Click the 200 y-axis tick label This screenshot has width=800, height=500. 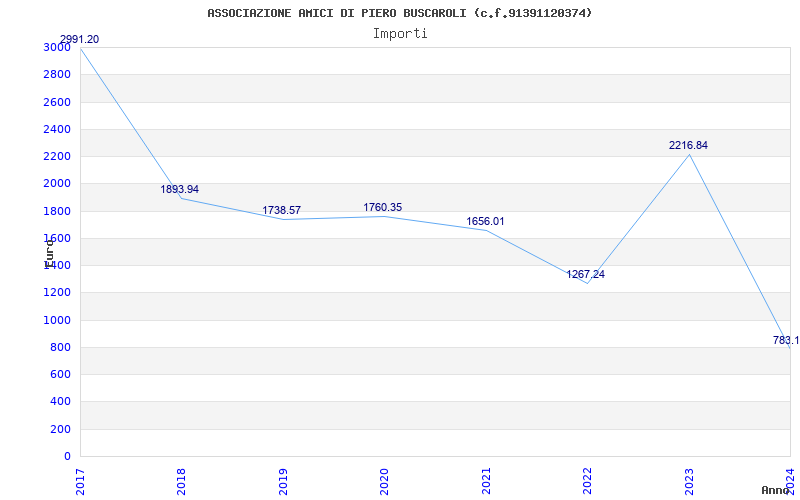tap(61, 429)
